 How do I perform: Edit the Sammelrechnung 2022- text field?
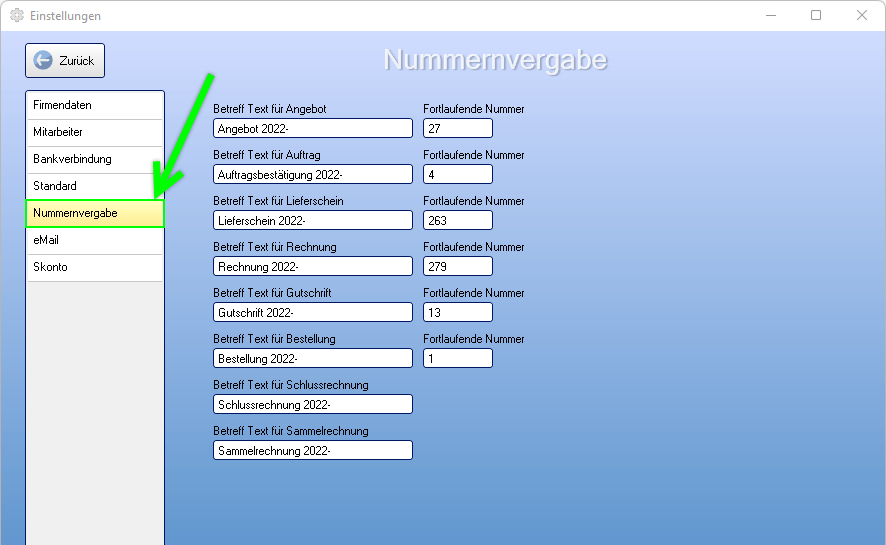pos(313,451)
